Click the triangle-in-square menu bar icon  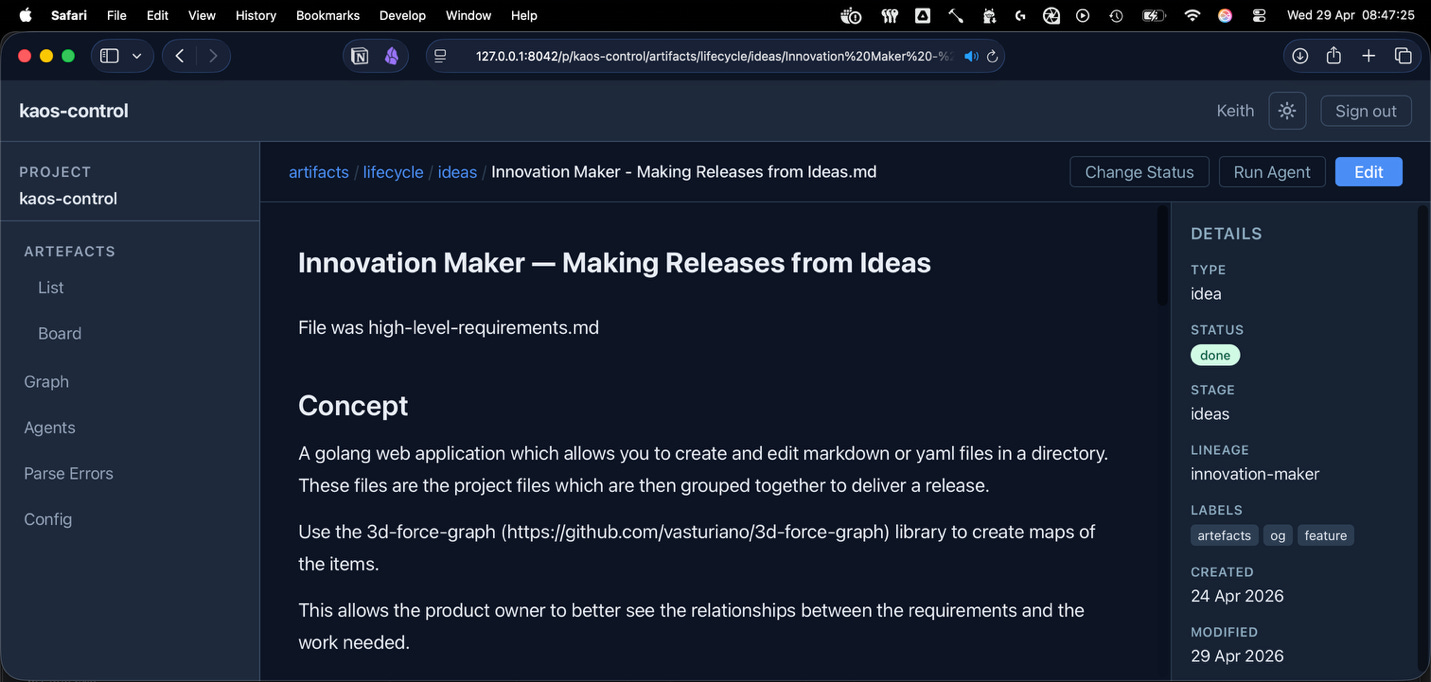pyautogui.click(x=923, y=15)
